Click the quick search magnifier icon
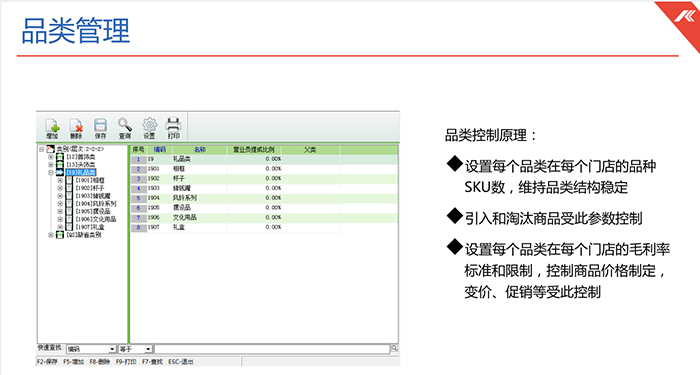Image resolution: width=700 pixels, height=375 pixels. pos(395,348)
